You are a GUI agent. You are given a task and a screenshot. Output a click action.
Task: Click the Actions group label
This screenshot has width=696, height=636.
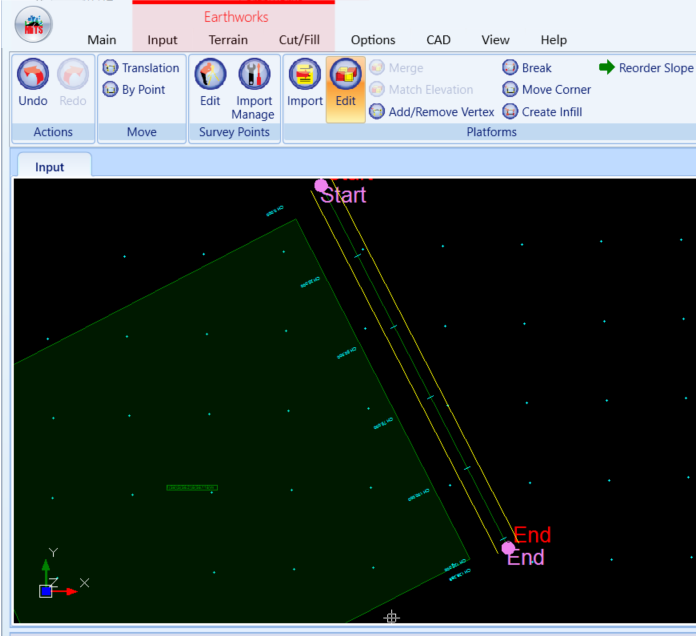pyautogui.click(x=53, y=132)
